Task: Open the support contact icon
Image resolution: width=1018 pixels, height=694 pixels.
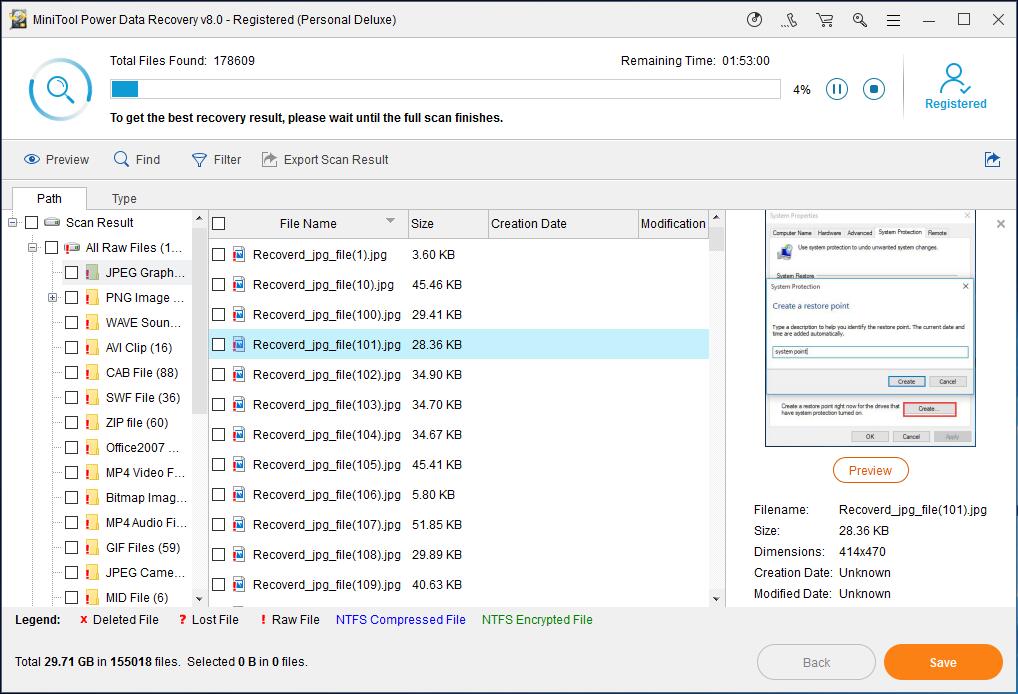Action: [x=789, y=20]
